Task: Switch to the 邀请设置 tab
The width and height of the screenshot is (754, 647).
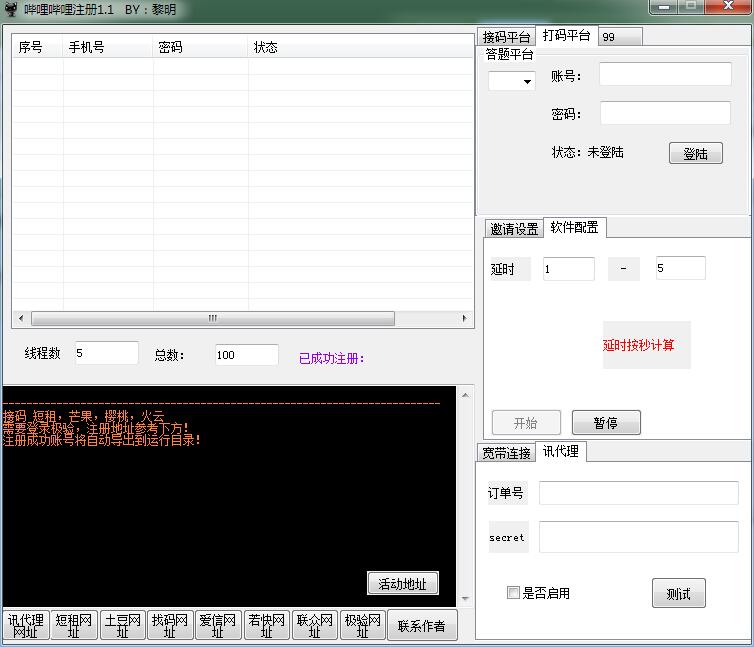Action: click(x=514, y=229)
